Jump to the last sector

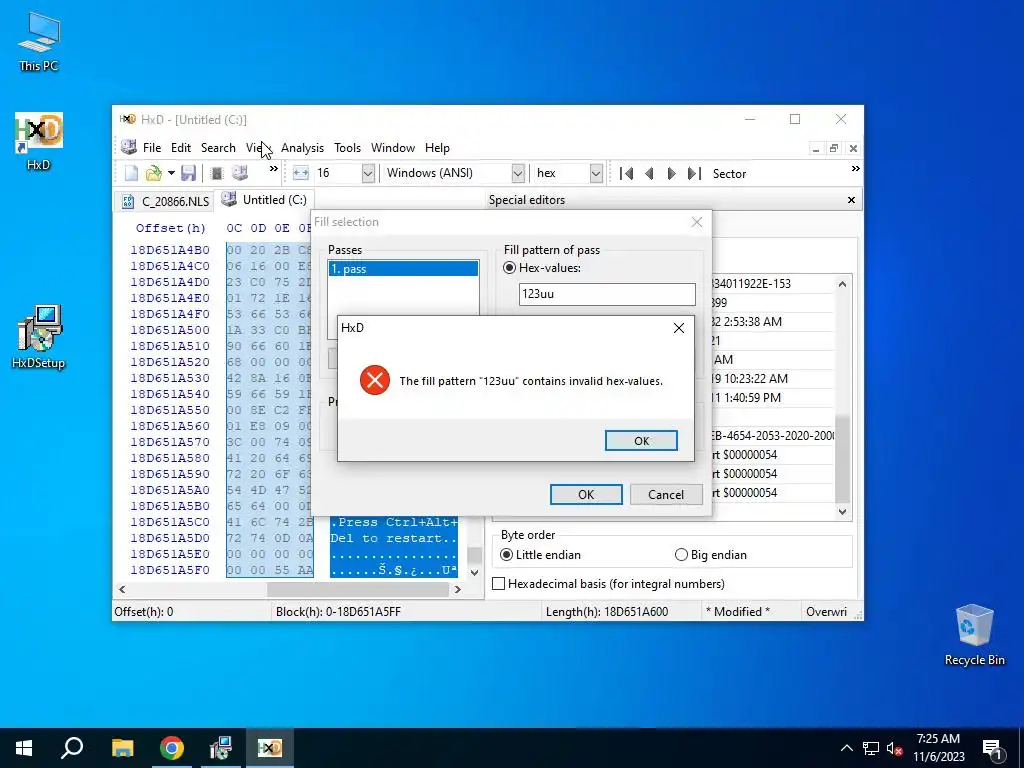694,174
